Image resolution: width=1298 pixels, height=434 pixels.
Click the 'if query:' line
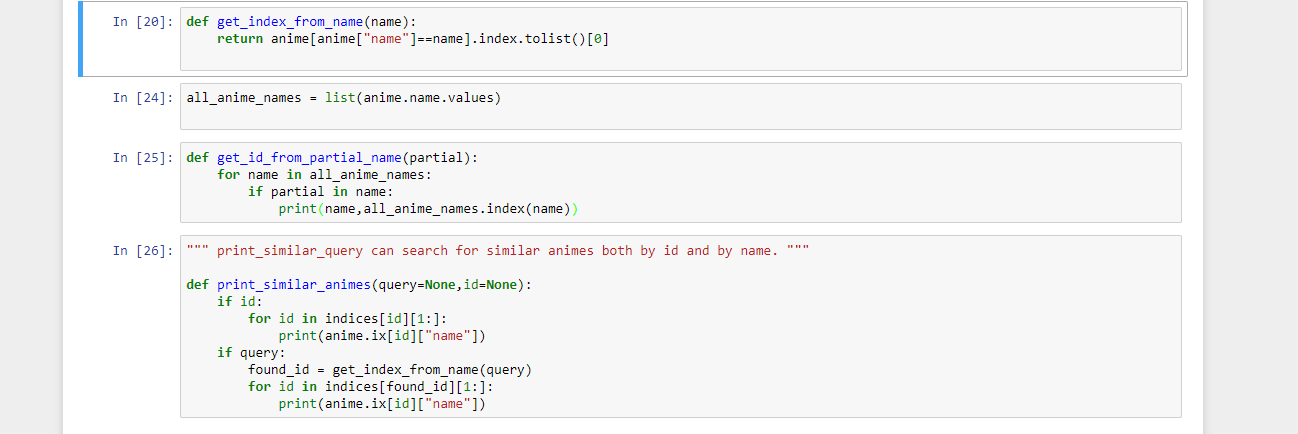[x=251, y=352]
